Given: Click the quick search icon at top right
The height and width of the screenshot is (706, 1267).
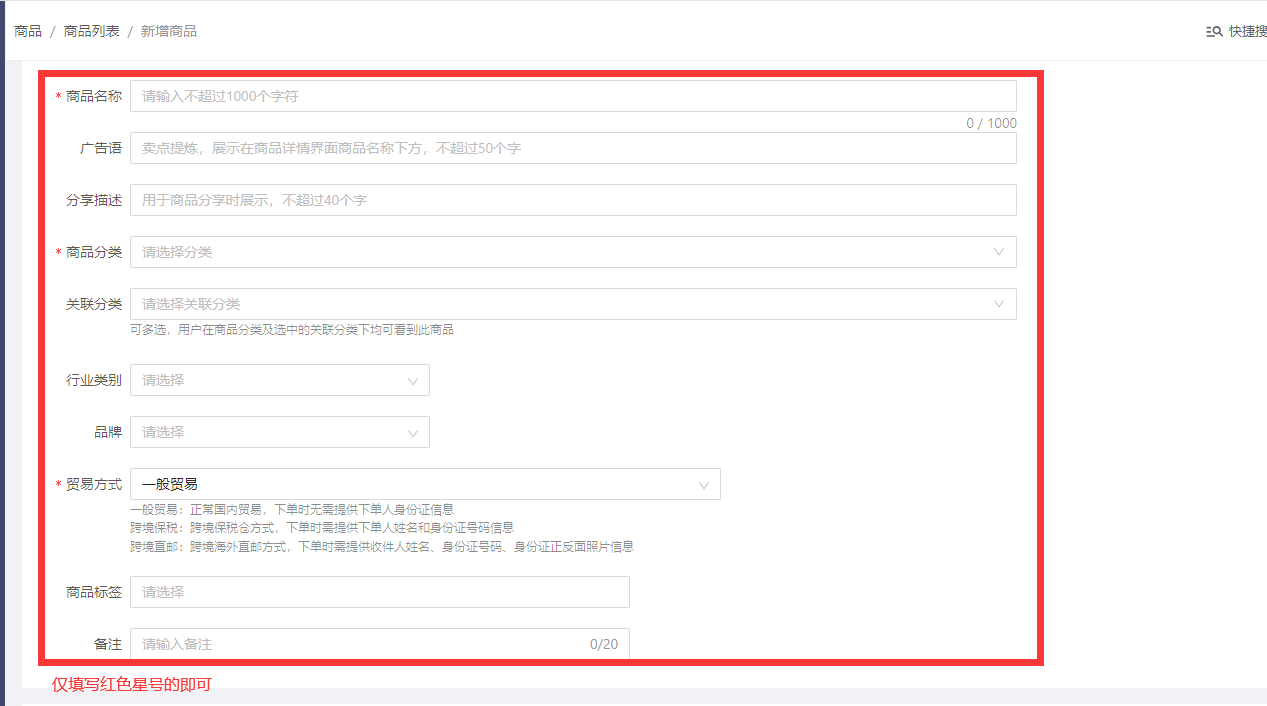Looking at the screenshot, I should click(1214, 32).
